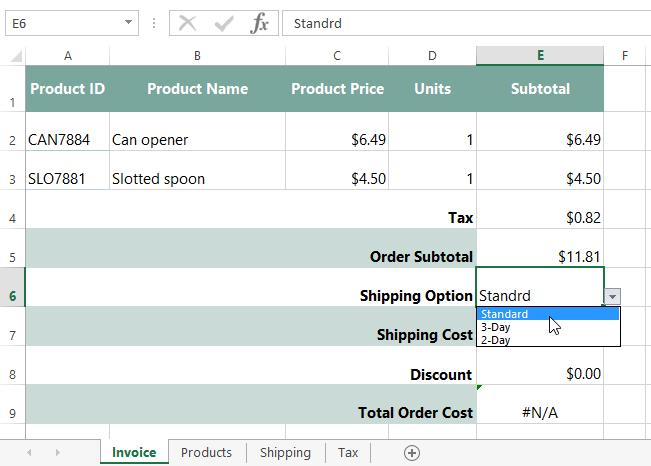
Task: Click in the formula bar text field
Action: 460,23
